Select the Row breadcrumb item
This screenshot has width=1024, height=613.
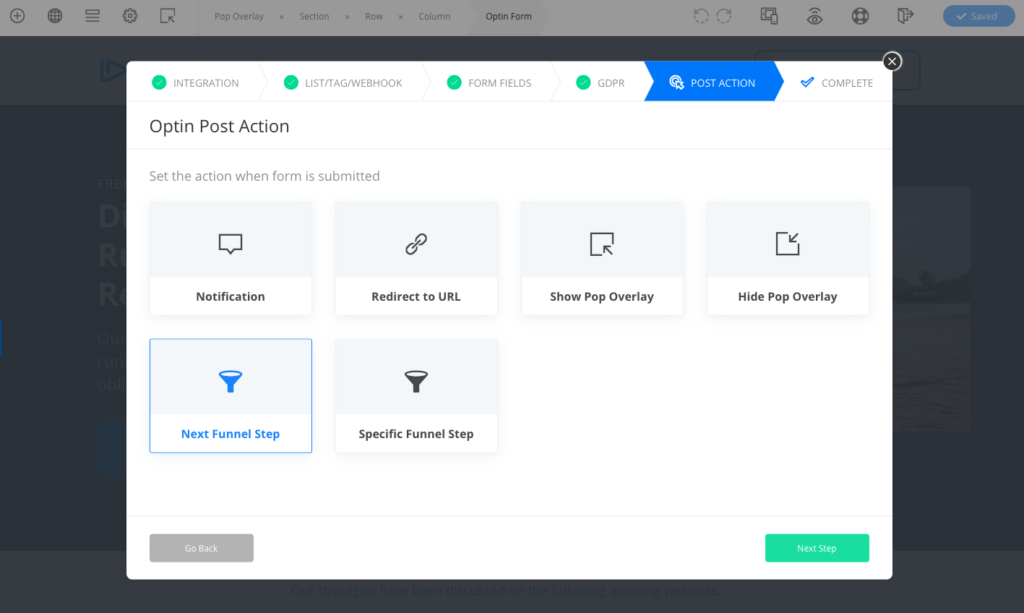[x=372, y=16]
